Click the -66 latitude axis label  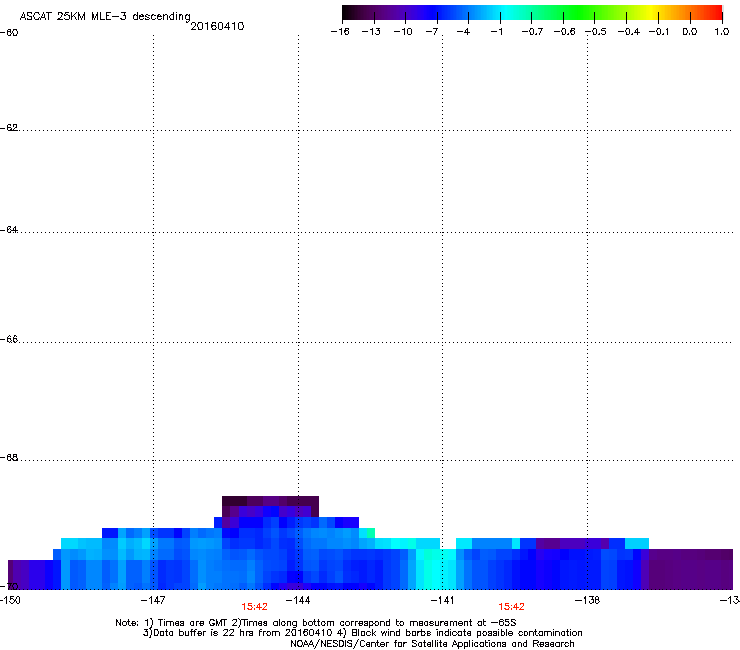pyautogui.click(x=9, y=340)
